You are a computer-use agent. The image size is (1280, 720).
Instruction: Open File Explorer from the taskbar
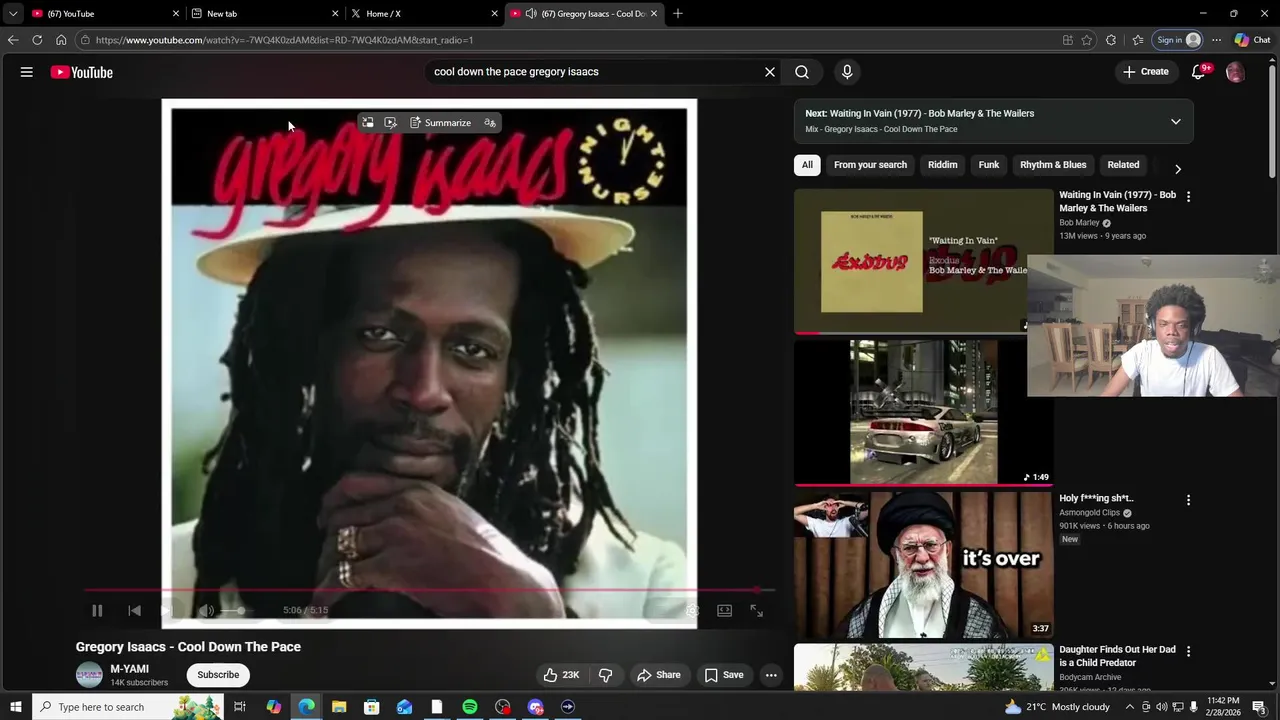pyautogui.click(x=339, y=707)
